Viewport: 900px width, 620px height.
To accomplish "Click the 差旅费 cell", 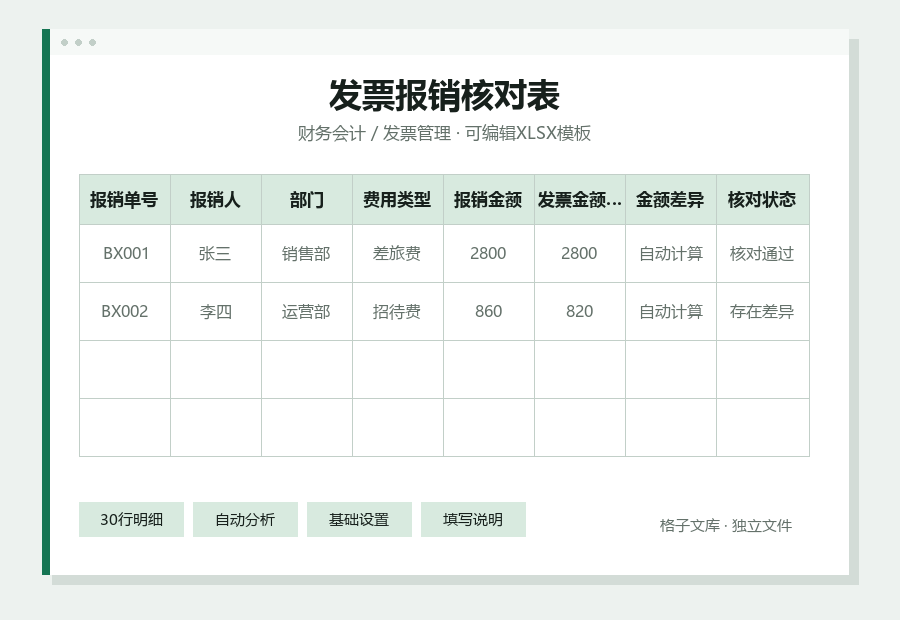I will [398, 253].
